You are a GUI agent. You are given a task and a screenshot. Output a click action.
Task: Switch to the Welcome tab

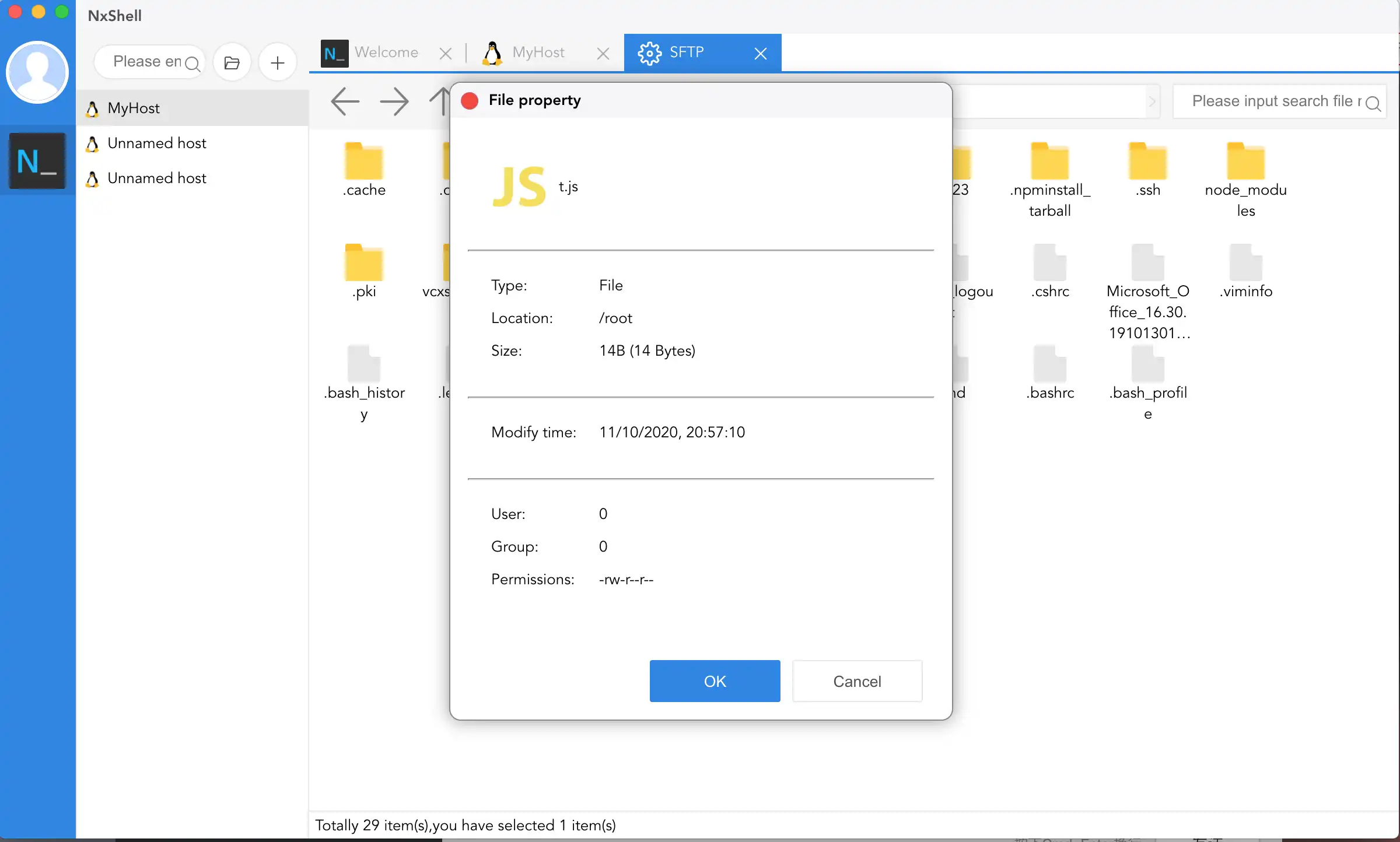click(385, 52)
